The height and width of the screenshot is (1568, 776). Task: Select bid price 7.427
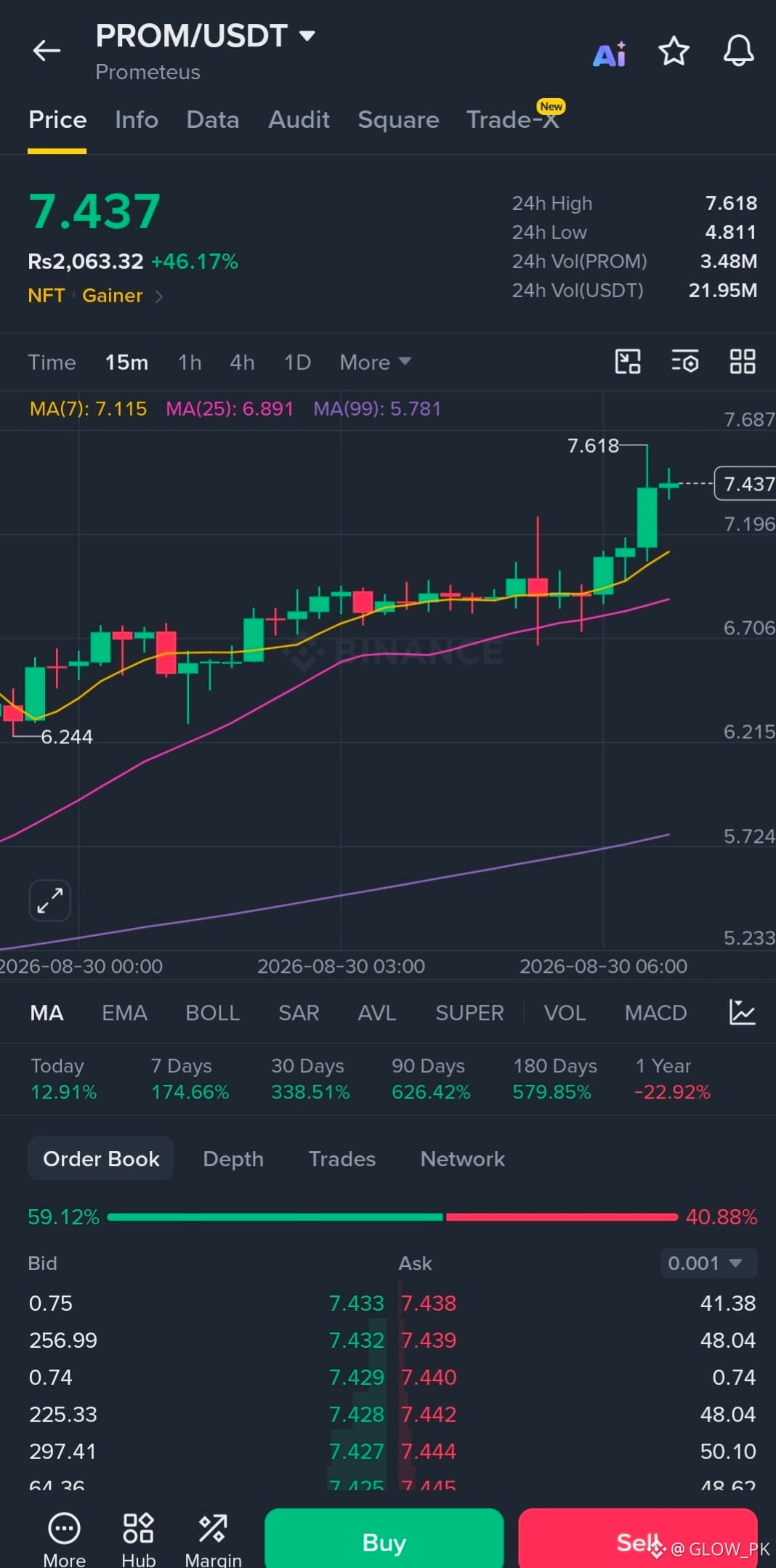[x=356, y=1451]
